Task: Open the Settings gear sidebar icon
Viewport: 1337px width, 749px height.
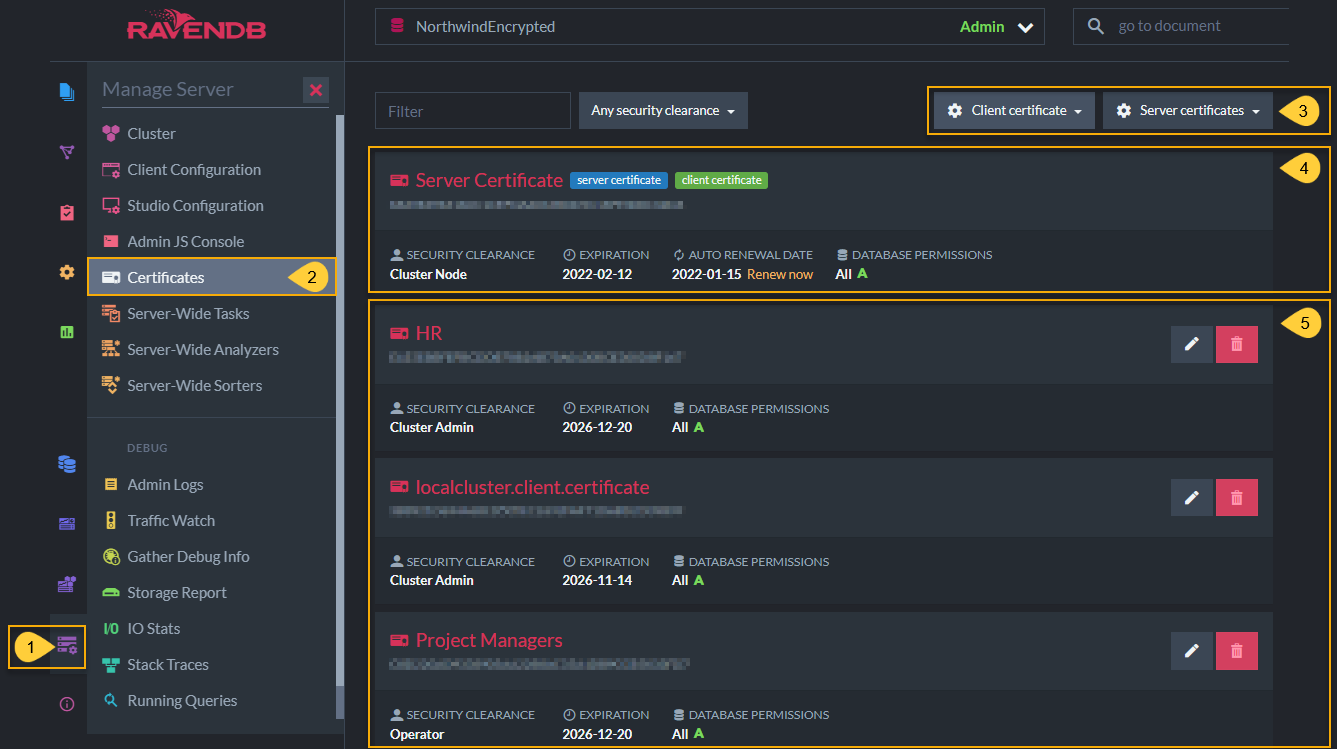Action: pos(67,272)
